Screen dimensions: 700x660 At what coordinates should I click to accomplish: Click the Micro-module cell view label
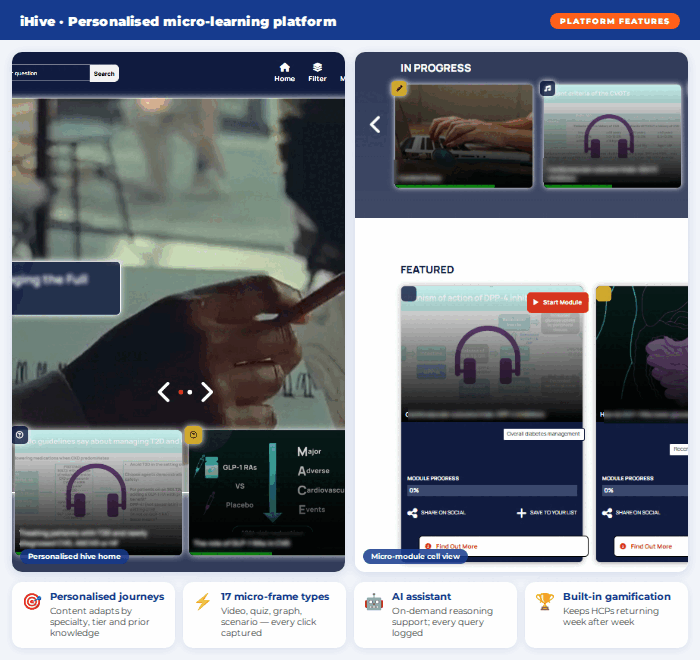pyautogui.click(x=415, y=556)
